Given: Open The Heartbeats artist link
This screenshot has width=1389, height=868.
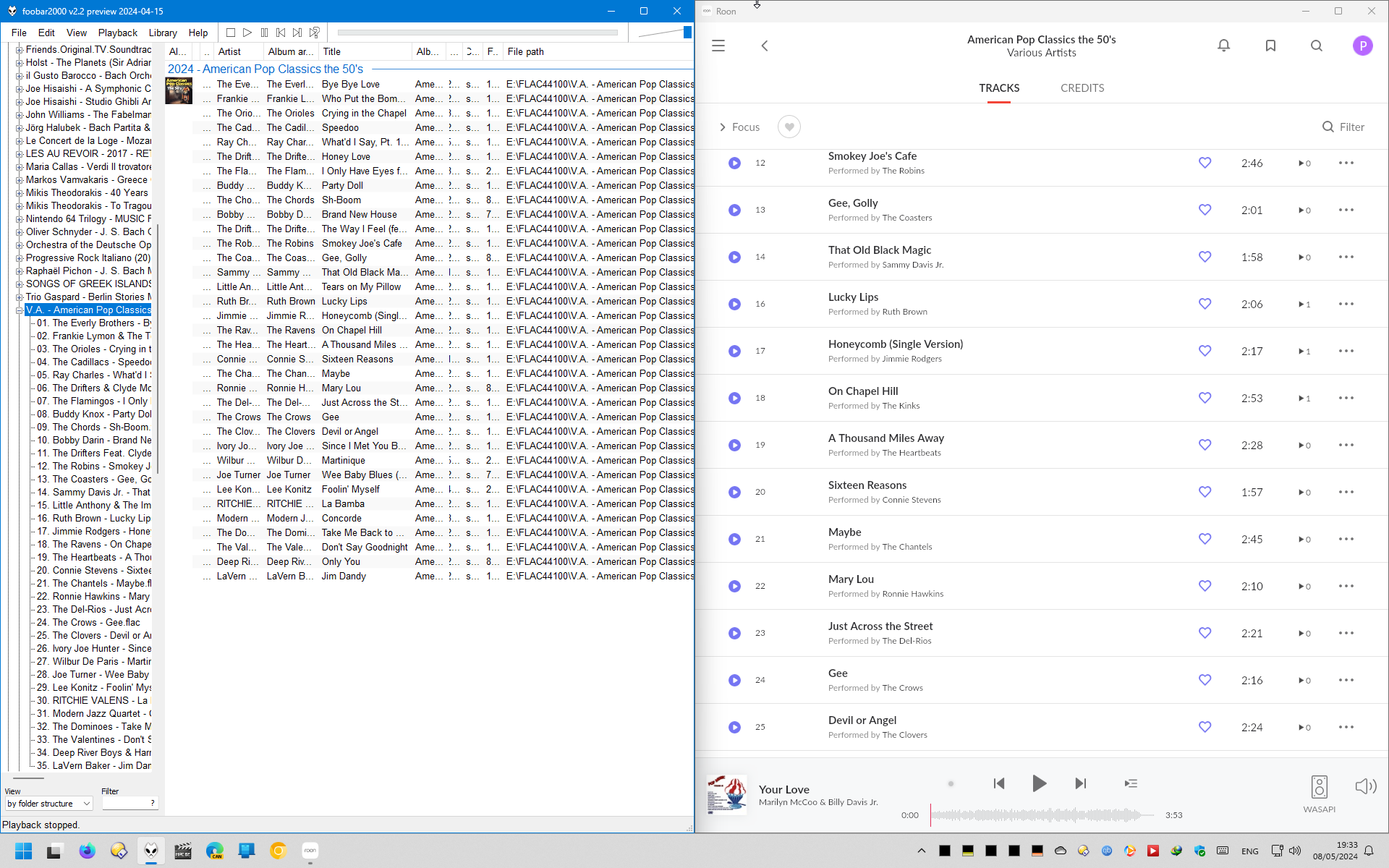Looking at the screenshot, I should click(x=912, y=453).
